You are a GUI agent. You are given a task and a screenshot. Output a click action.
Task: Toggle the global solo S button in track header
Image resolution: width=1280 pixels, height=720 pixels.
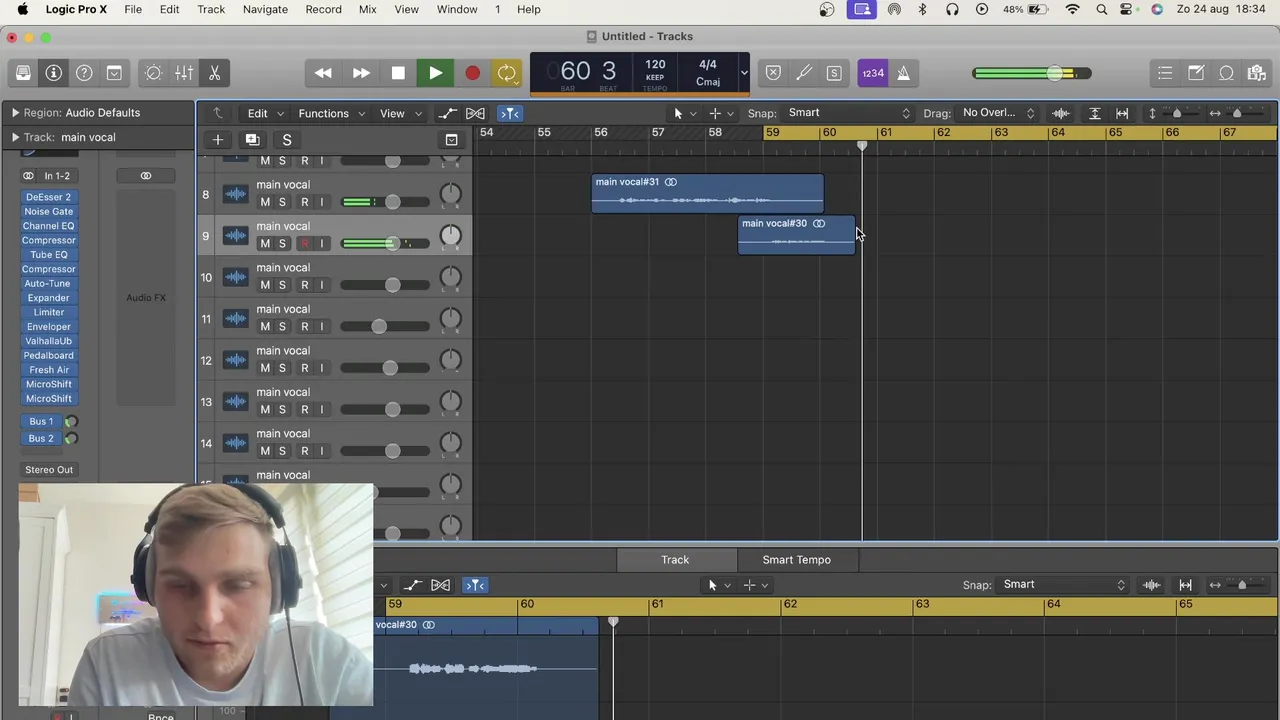click(287, 140)
